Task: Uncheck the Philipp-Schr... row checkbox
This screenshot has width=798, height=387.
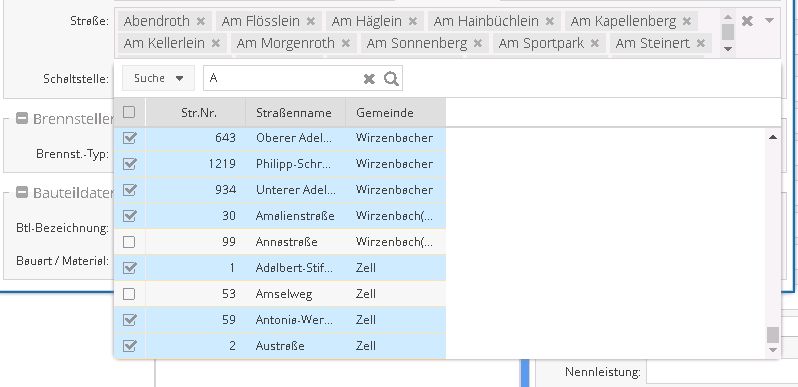Action: click(129, 164)
